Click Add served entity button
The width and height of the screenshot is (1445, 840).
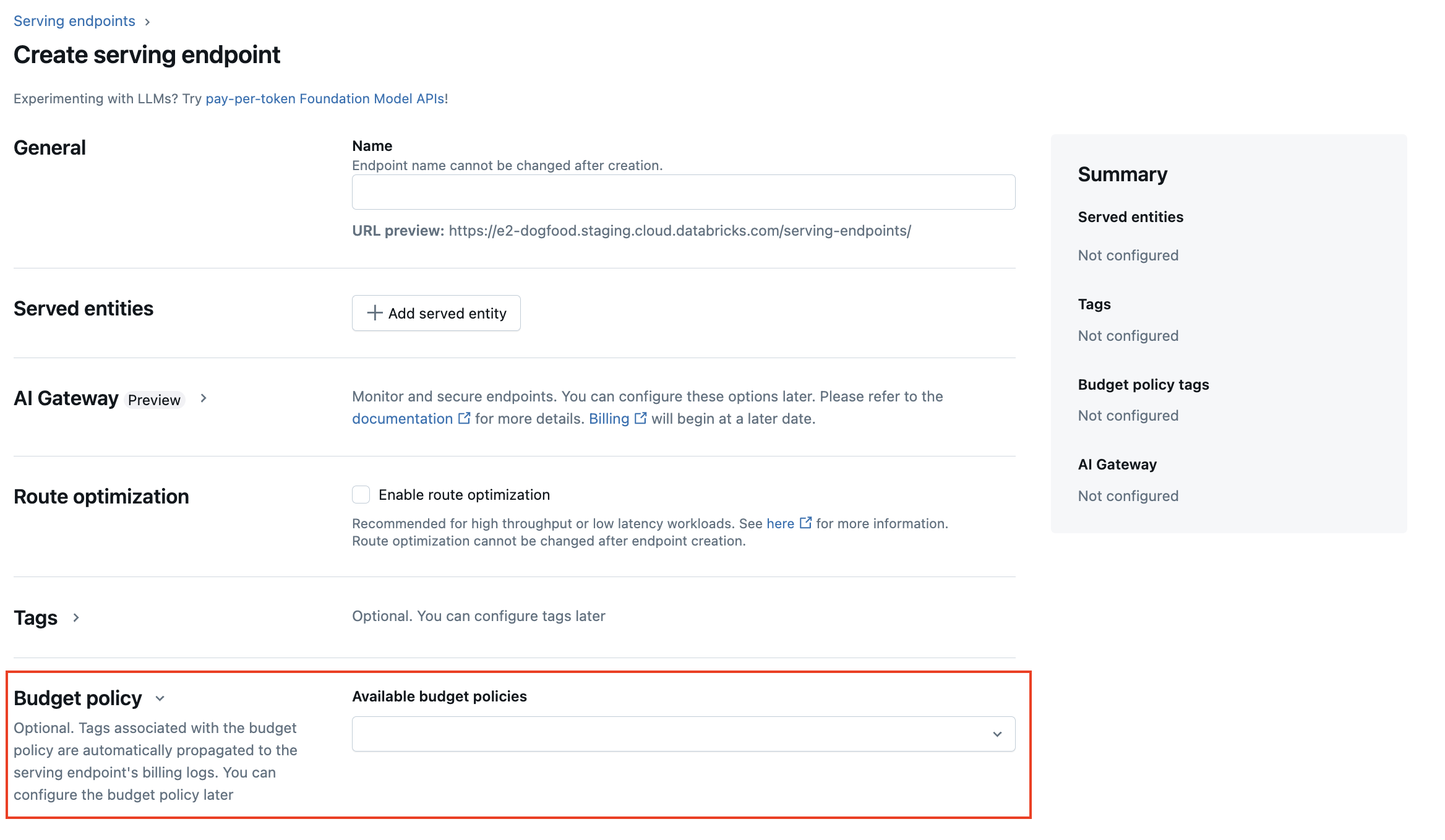(x=436, y=313)
